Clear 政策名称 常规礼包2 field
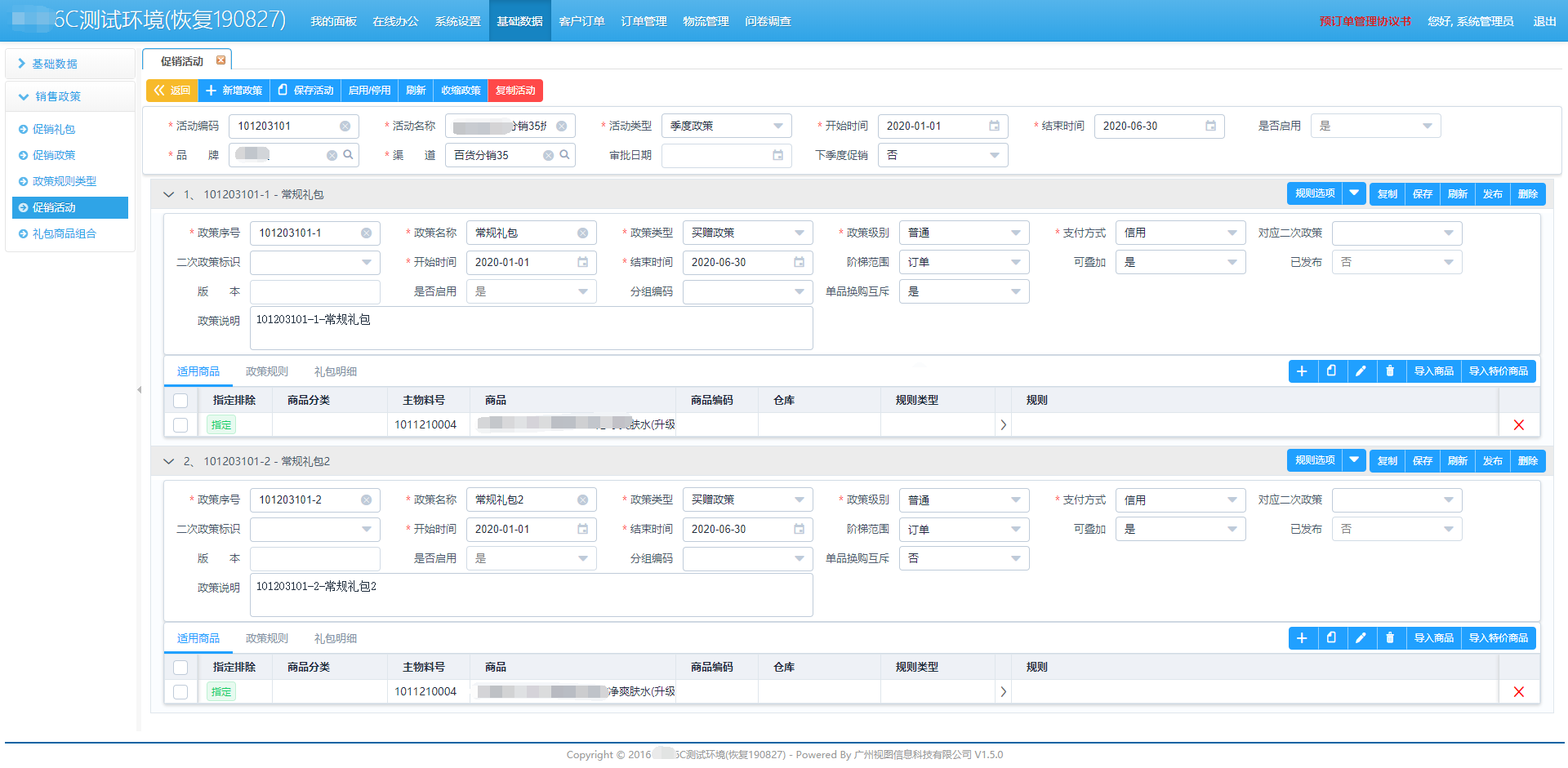This screenshot has width=1568, height=768. pyautogui.click(x=582, y=500)
